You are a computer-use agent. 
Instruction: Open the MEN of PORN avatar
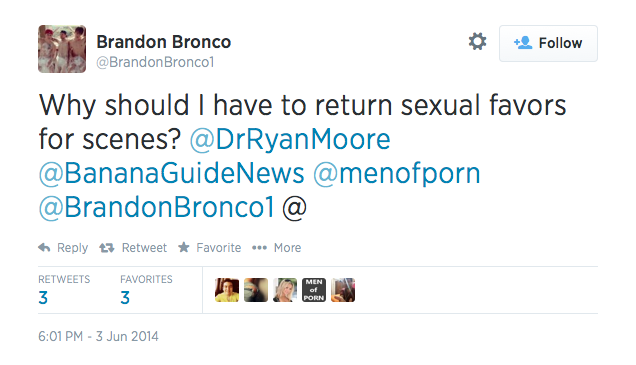pyautogui.click(x=314, y=290)
